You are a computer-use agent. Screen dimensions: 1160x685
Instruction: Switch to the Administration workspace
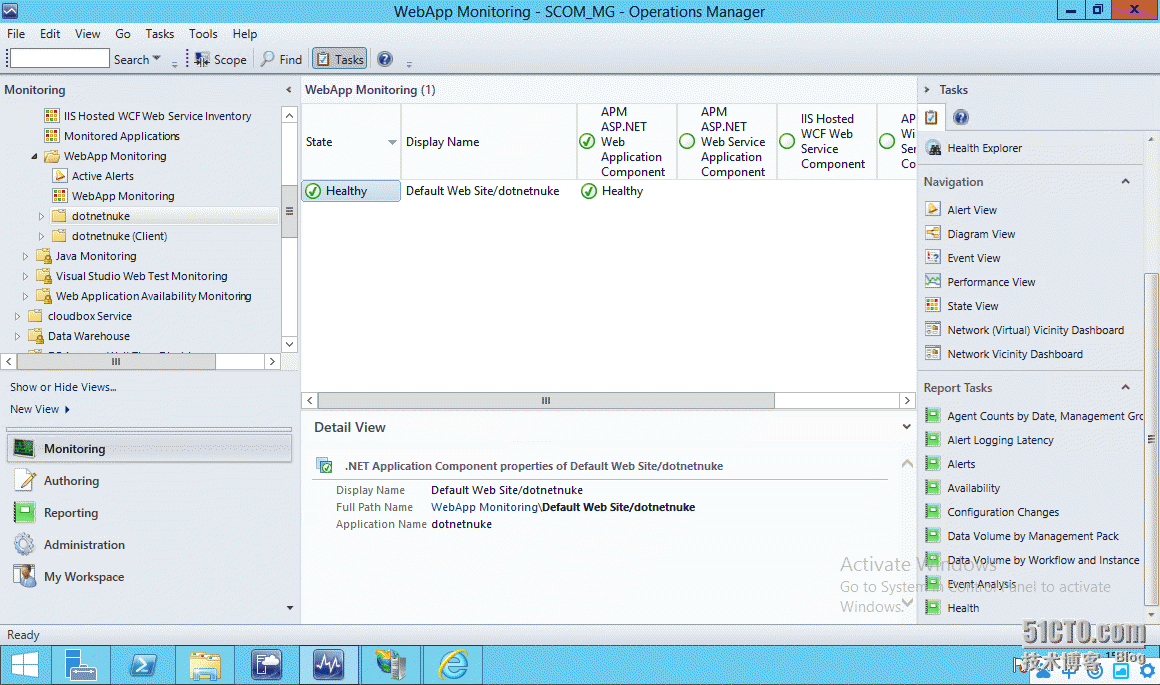click(149, 544)
